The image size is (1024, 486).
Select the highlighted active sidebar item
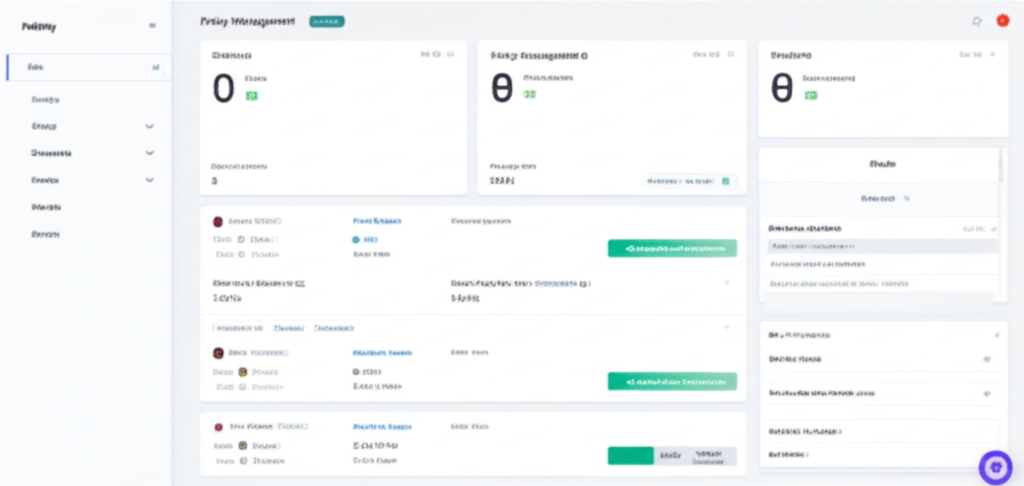pos(89,67)
